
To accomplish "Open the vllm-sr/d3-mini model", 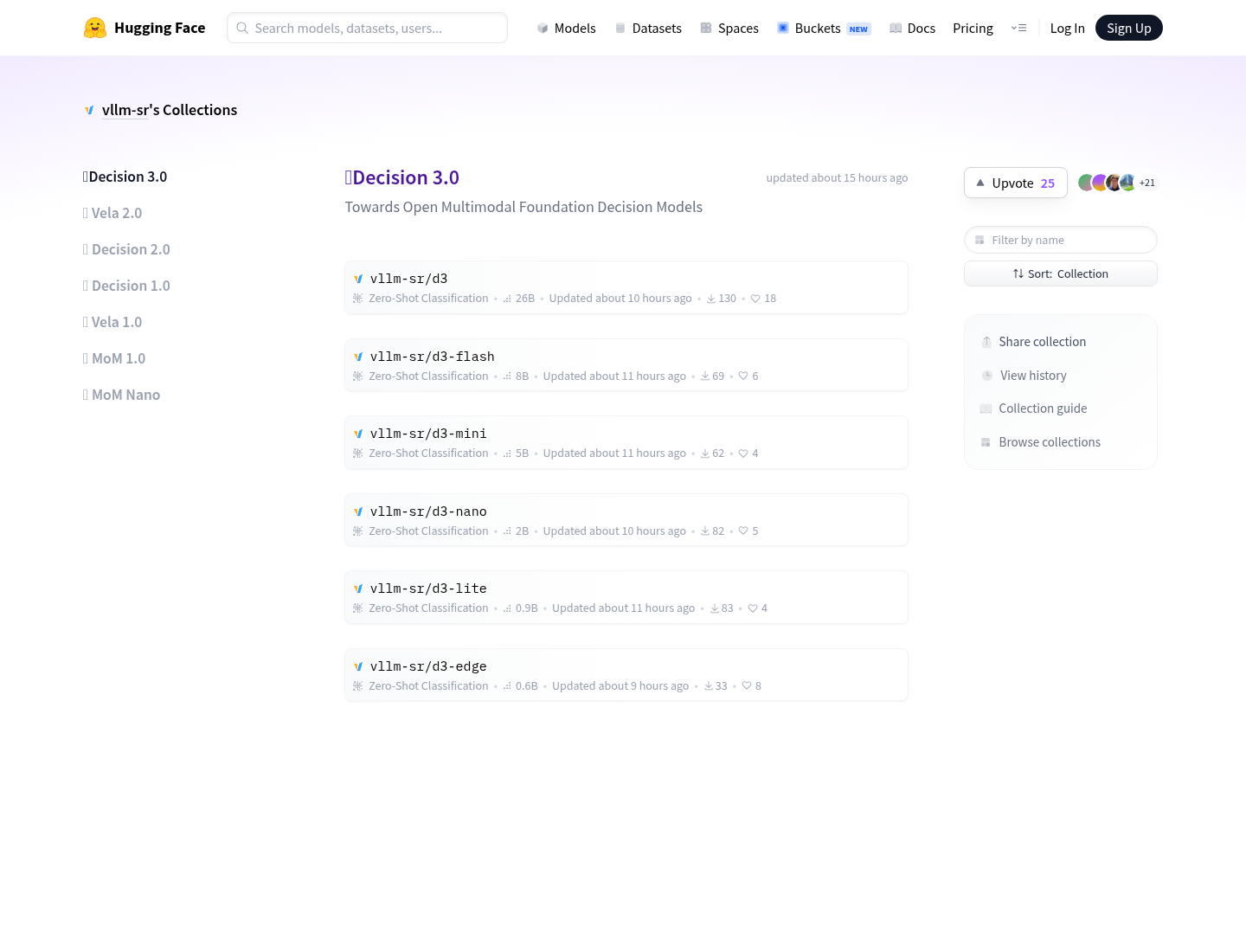I will [626, 442].
